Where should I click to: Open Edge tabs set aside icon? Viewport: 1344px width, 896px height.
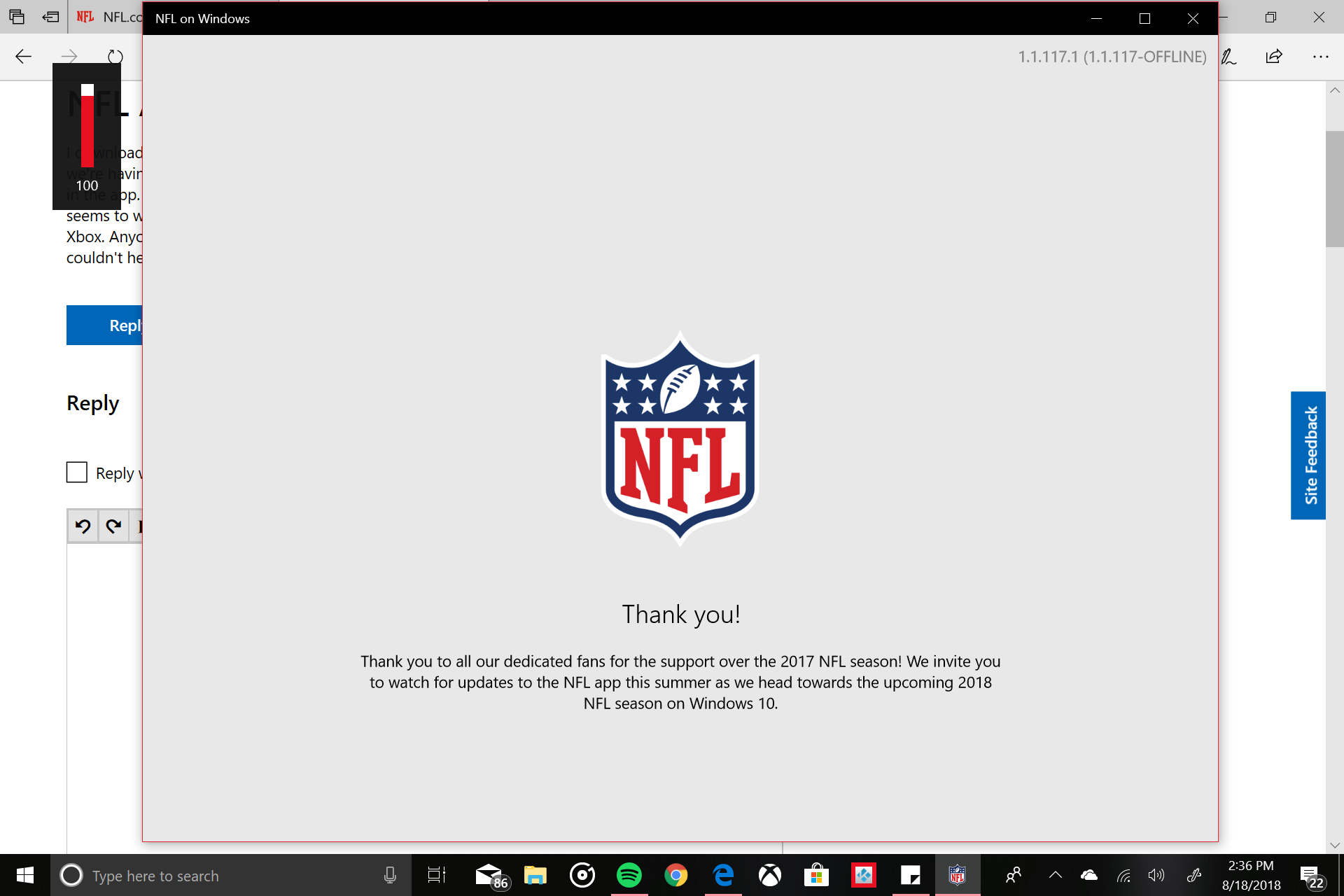[17, 17]
